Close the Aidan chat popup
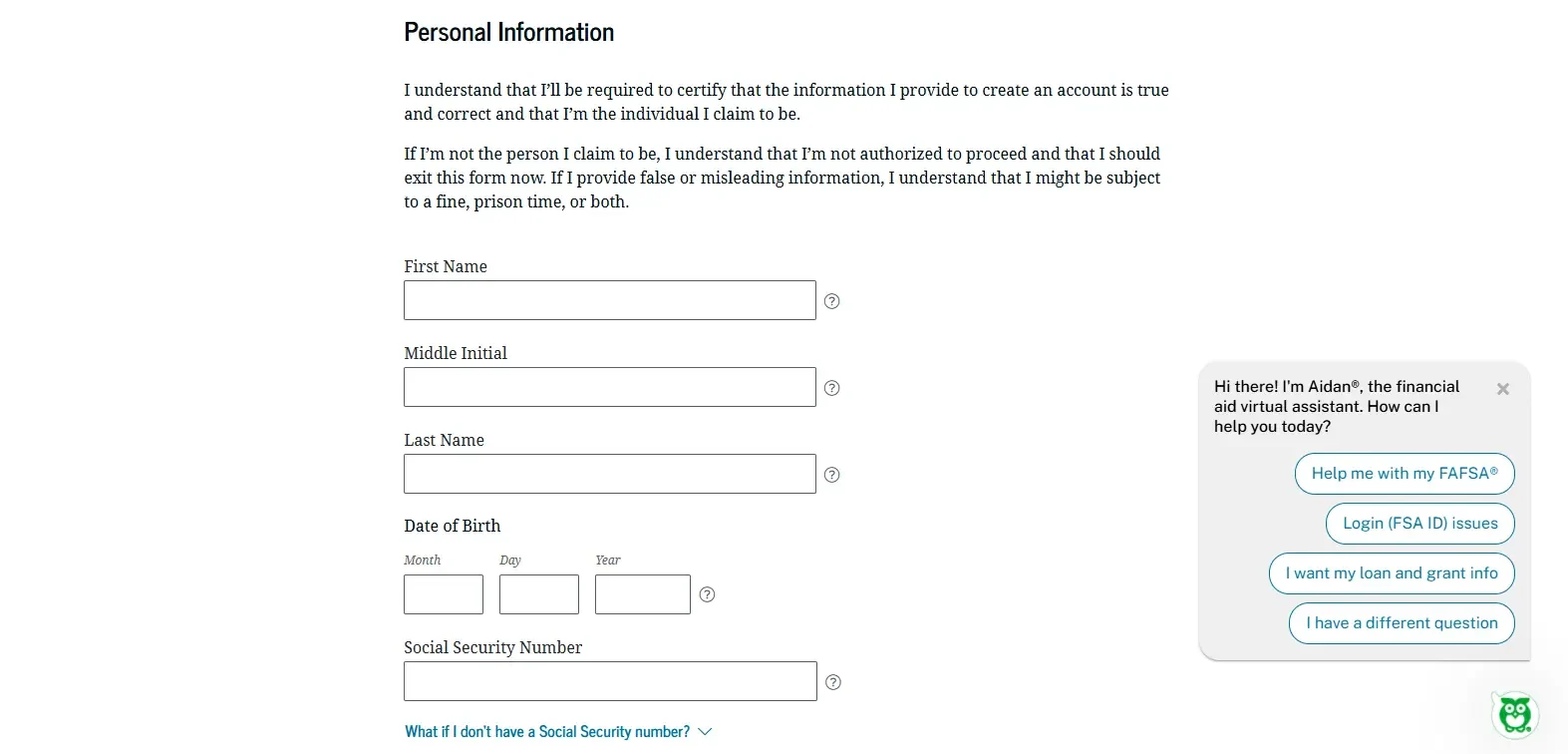Viewport: 1568px width, 754px height. click(1503, 389)
